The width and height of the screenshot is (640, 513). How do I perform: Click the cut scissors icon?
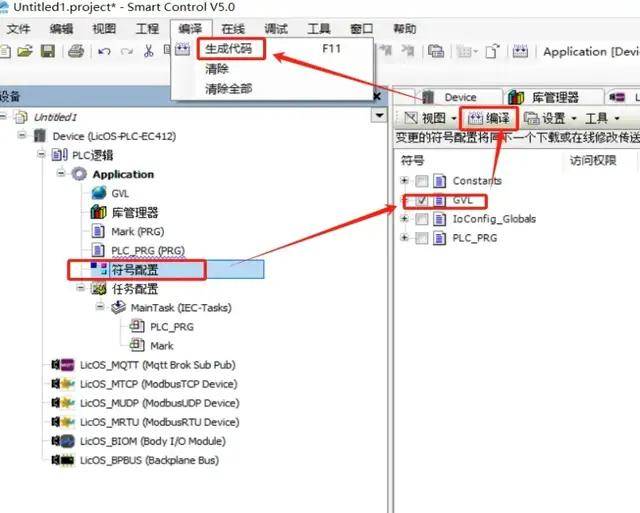(149, 52)
